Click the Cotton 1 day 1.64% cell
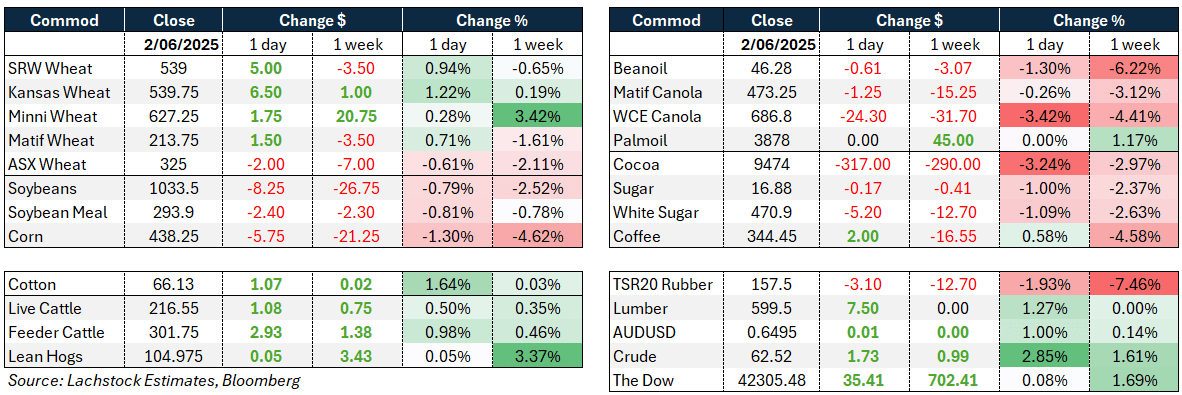The width and height of the screenshot is (1182, 395). click(447, 285)
